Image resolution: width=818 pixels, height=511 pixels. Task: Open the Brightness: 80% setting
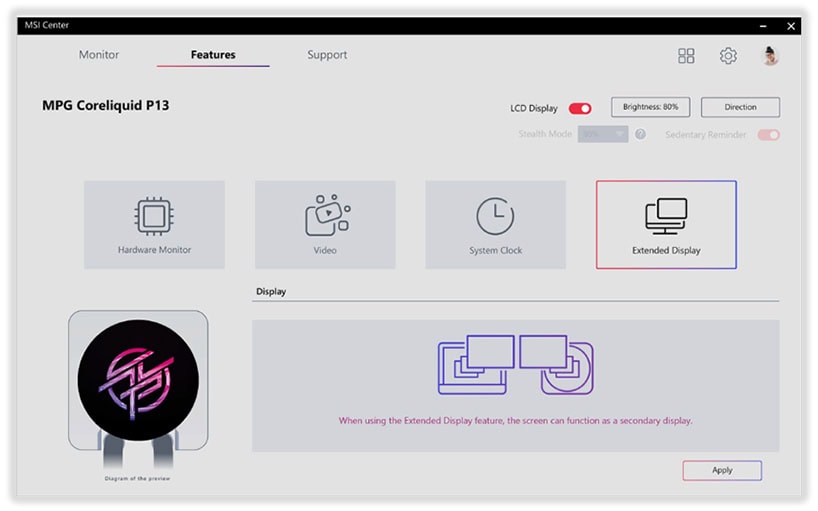point(650,107)
